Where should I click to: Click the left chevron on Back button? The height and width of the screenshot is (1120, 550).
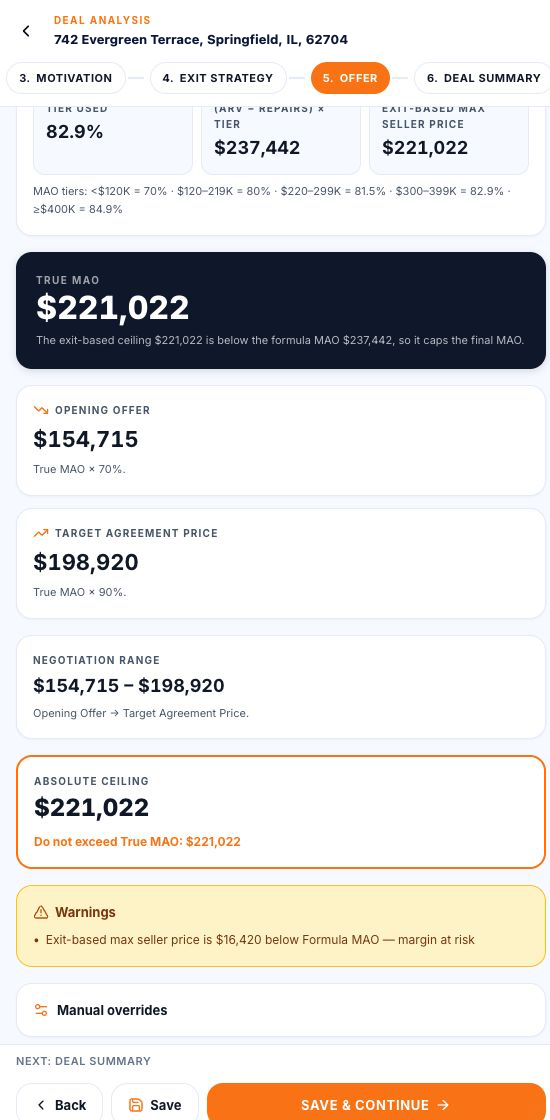click(x=41, y=1105)
